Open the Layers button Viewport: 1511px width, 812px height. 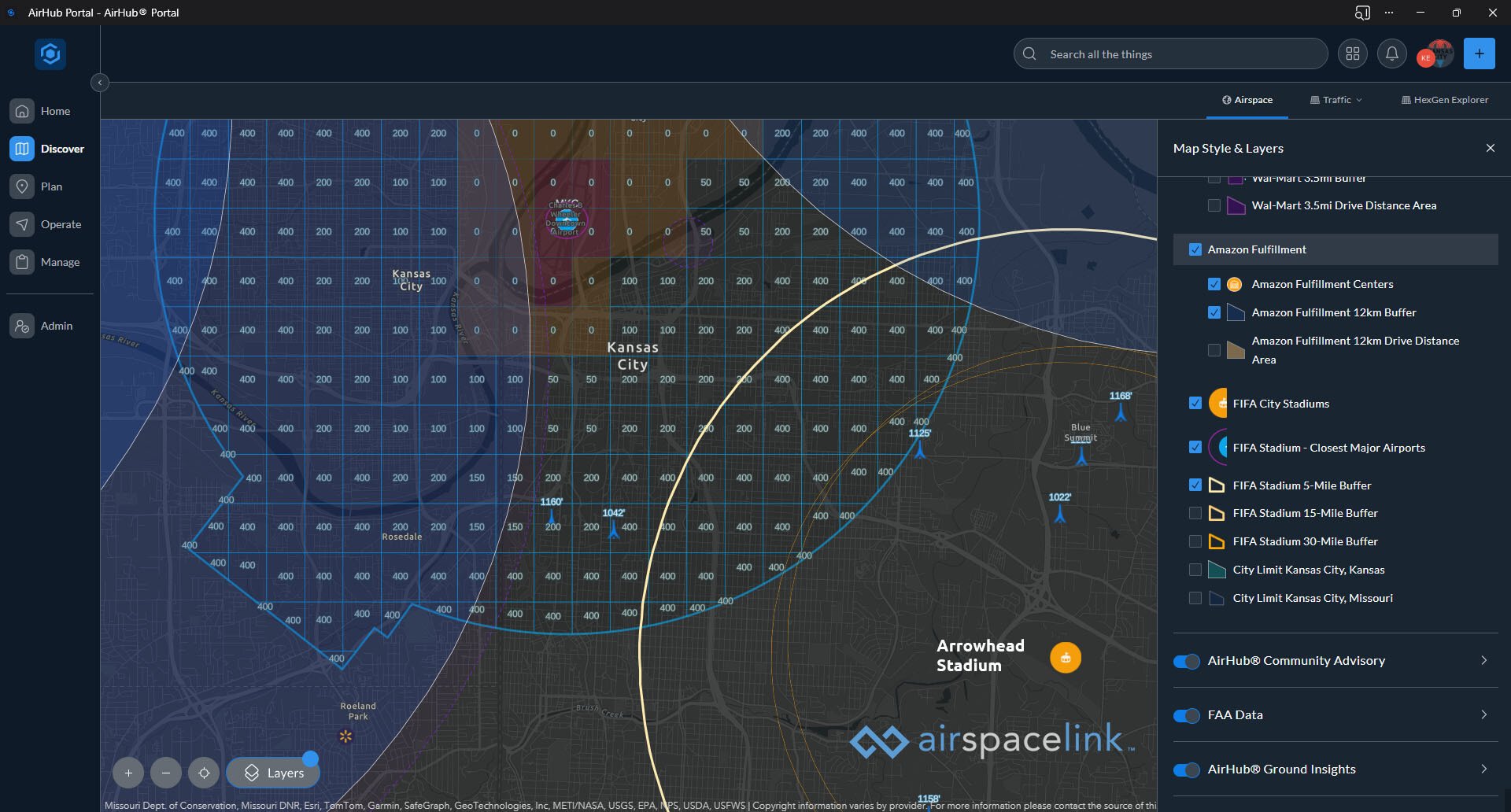pyautogui.click(x=273, y=773)
